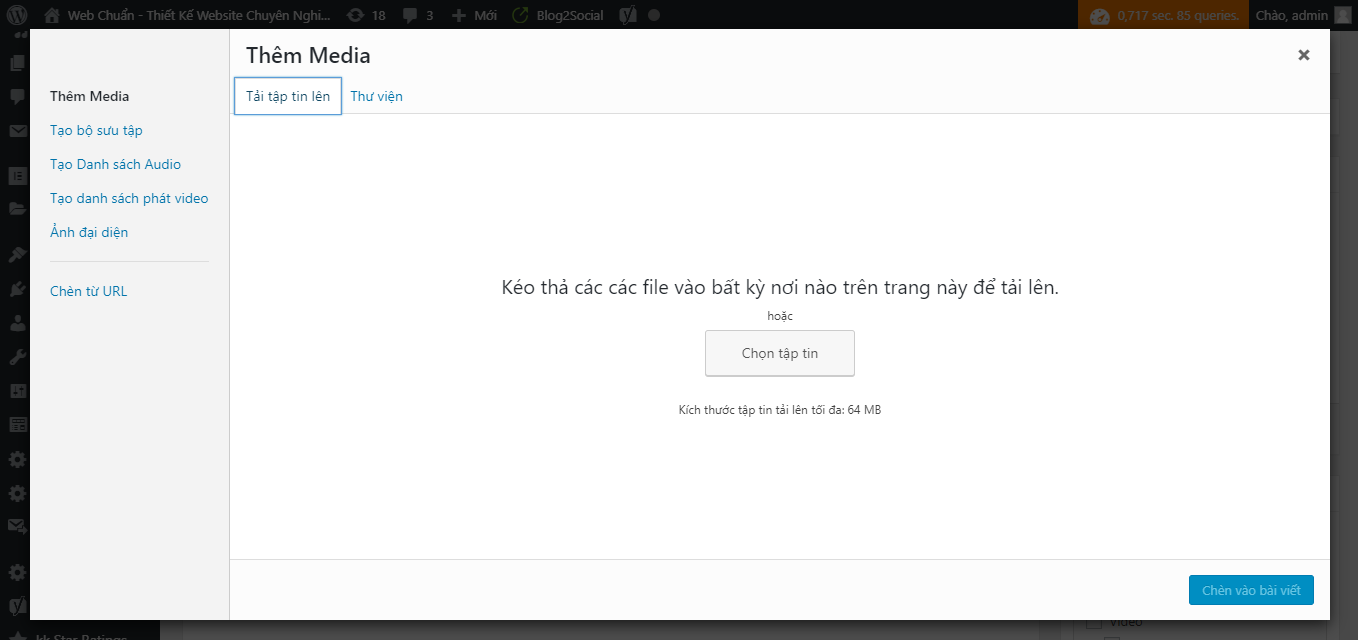Click the Chèn vào bài viết button
The width and height of the screenshot is (1358, 640).
pyautogui.click(x=1250, y=590)
